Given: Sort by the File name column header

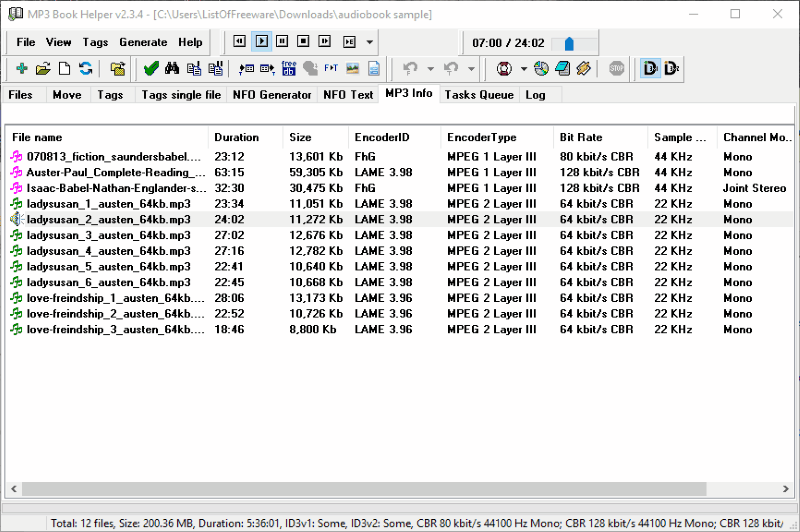Looking at the screenshot, I should point(107,137).
